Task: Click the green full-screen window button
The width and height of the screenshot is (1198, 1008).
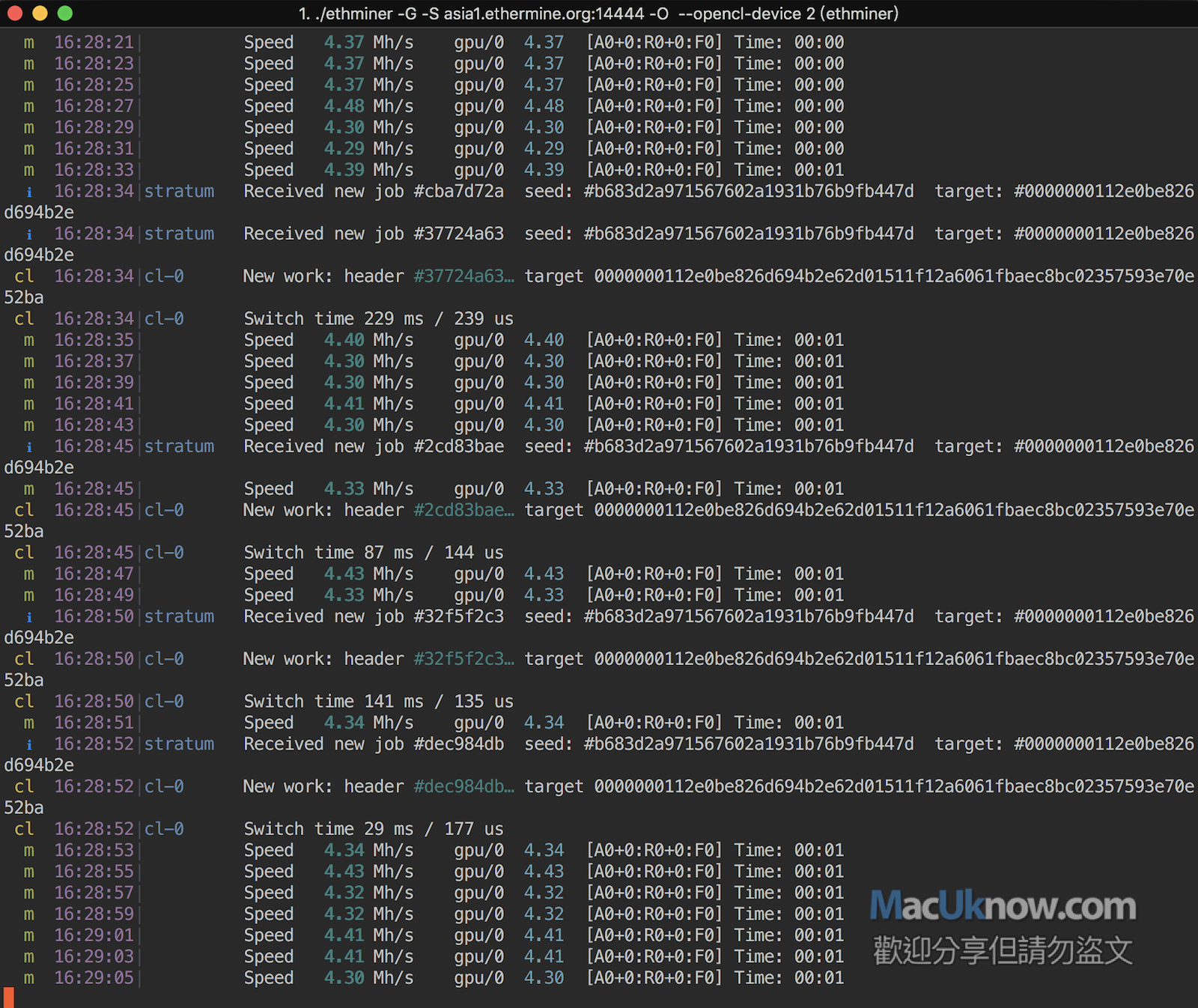Action: (65, 13)
